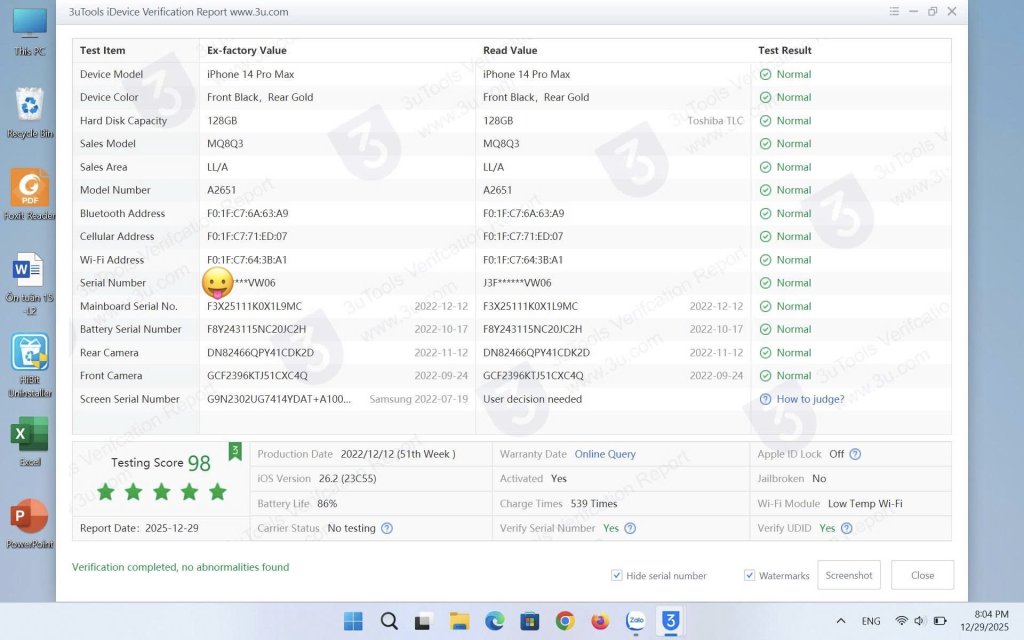Toggle the Hide serial number checkbox
Screen dimensions: 1024x640
click(x=617, y=575)
